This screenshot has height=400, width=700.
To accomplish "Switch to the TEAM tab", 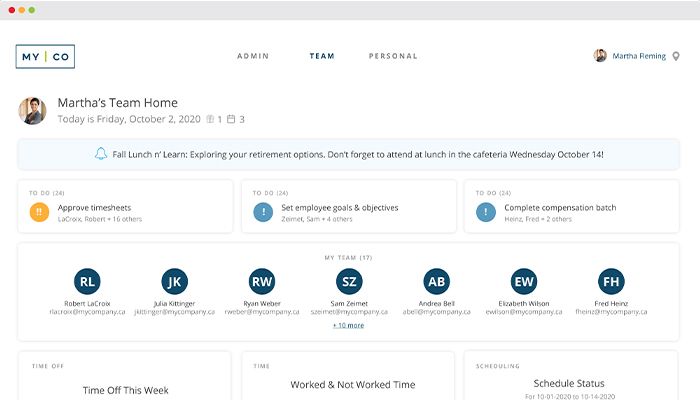I will pyautogui.click(x=322, y=56).
